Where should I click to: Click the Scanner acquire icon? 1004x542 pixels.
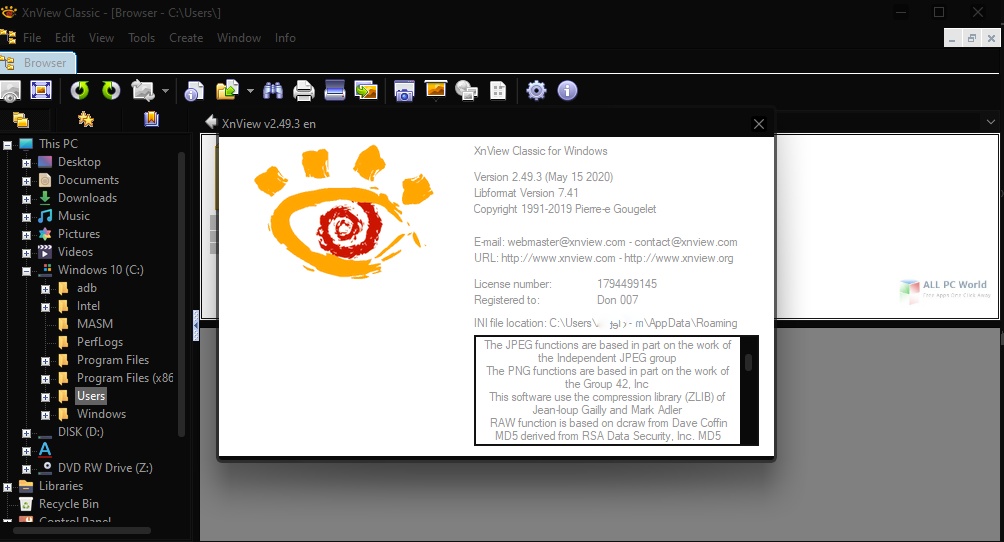click(x=335, y=90)
